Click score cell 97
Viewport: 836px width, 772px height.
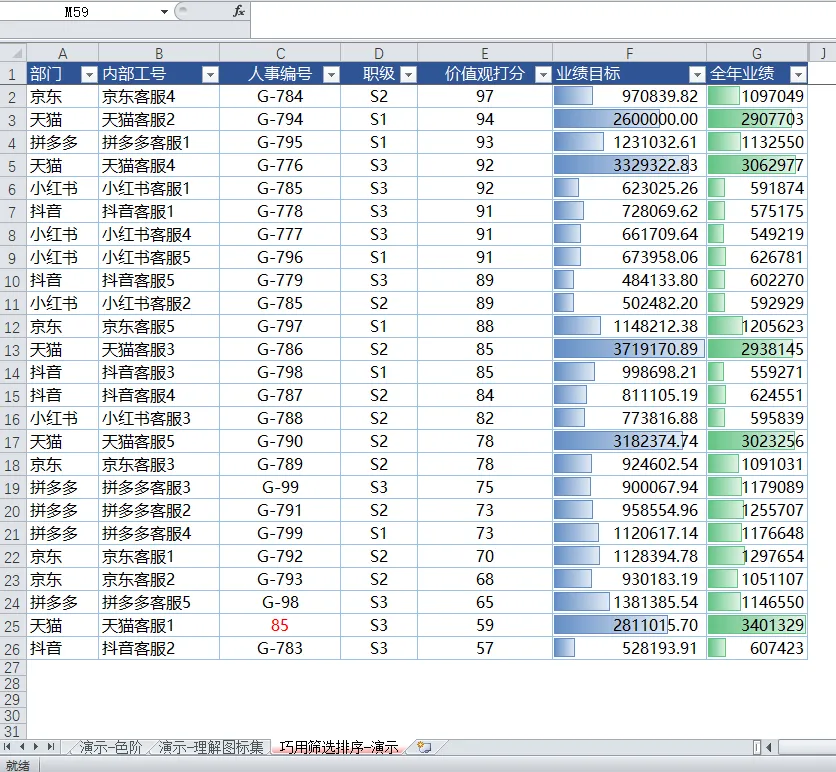point(485,96)
